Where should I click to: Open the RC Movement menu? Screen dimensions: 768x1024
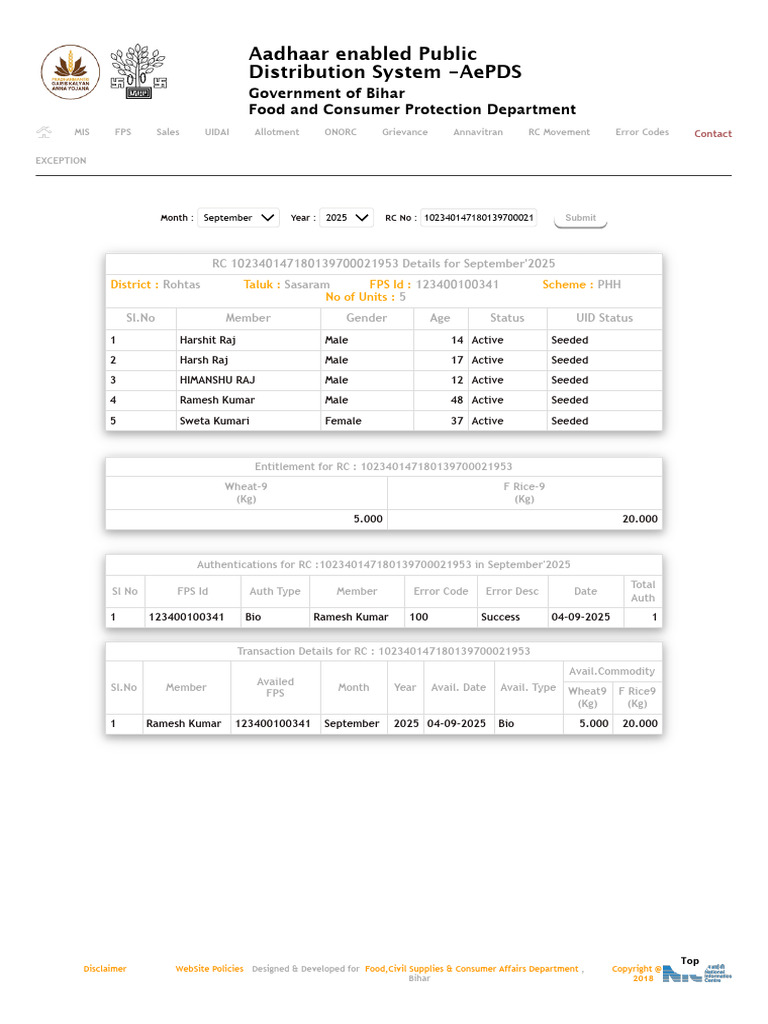click(x=559, y=132)
